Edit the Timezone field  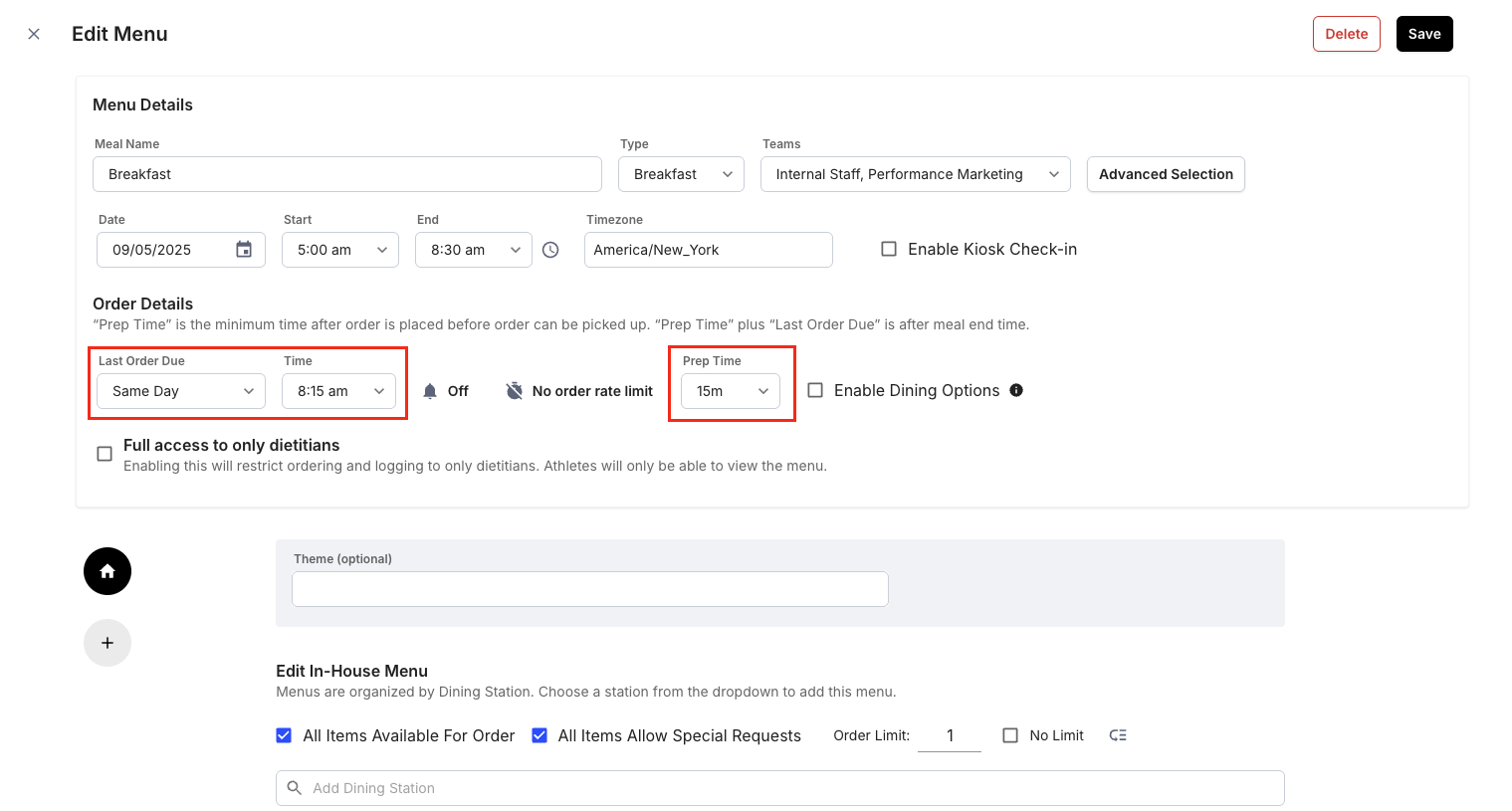(709, 250)
